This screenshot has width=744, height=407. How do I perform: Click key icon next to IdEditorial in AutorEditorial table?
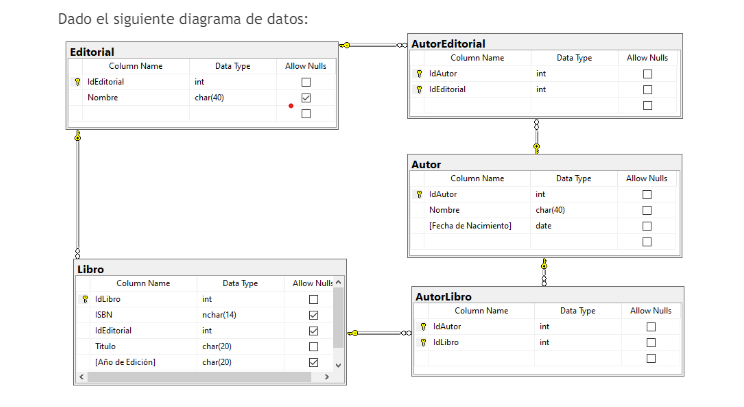pos(419,89)
